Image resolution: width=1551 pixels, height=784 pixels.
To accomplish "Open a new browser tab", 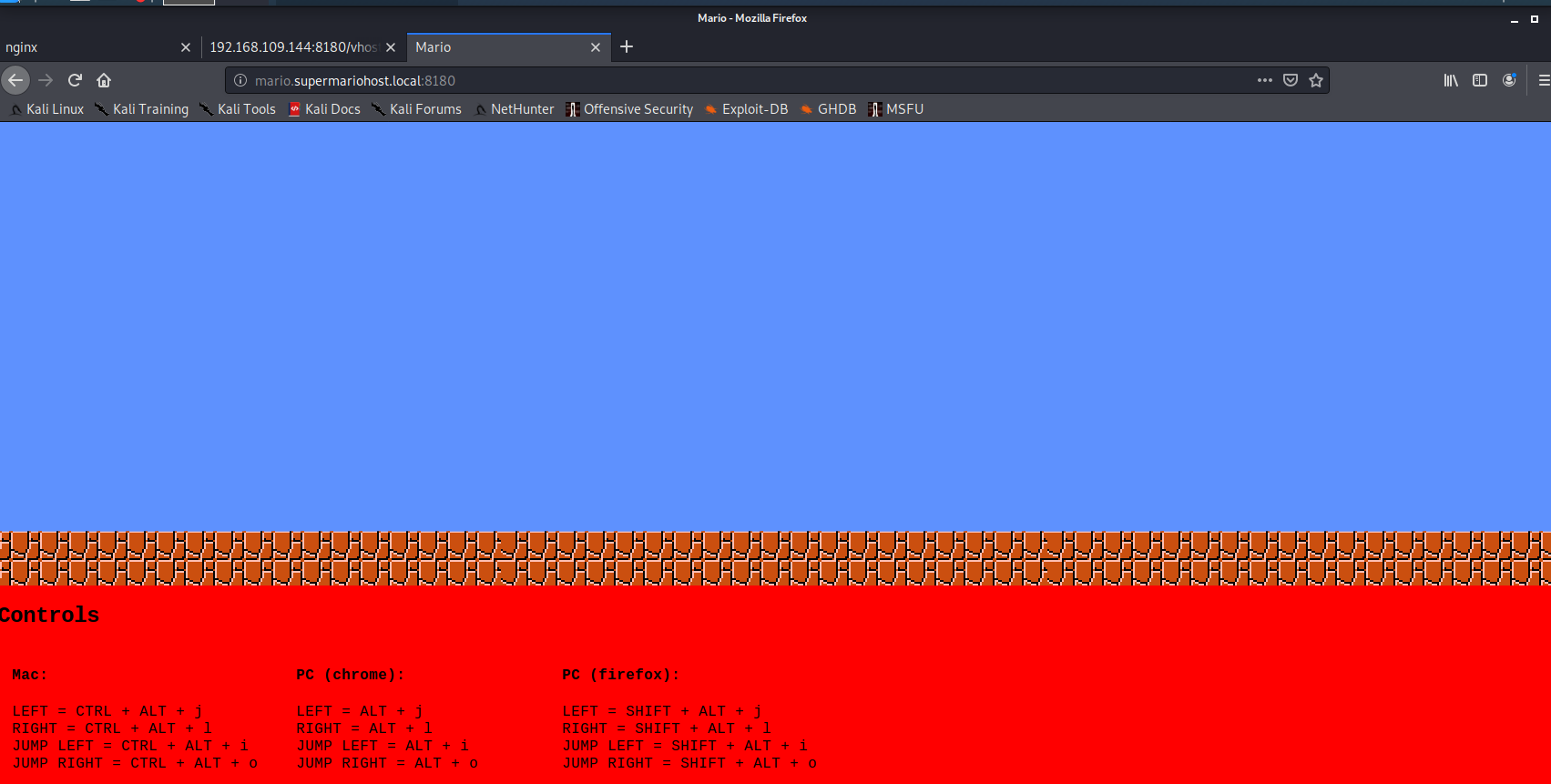I will (627, 46).
